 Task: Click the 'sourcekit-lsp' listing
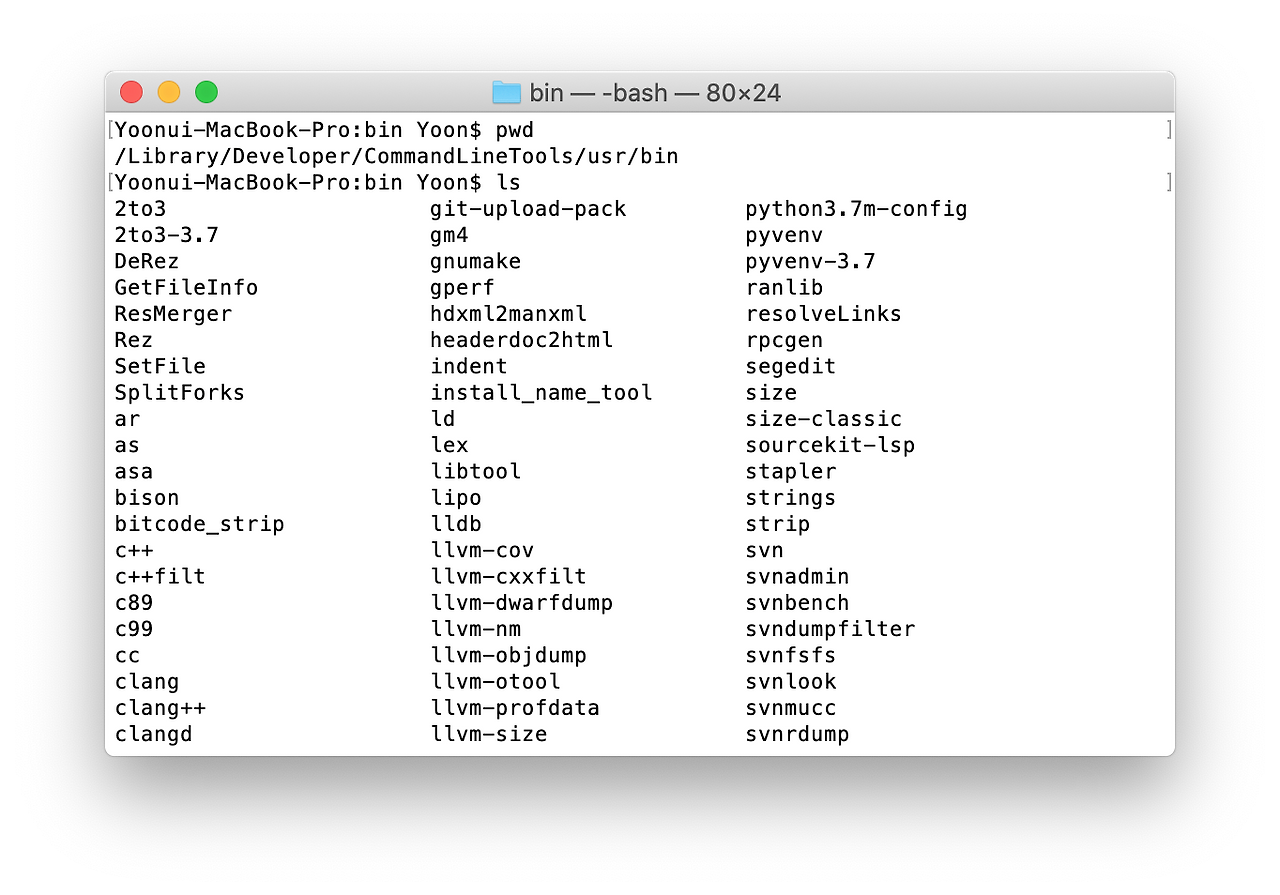point(830,445)
